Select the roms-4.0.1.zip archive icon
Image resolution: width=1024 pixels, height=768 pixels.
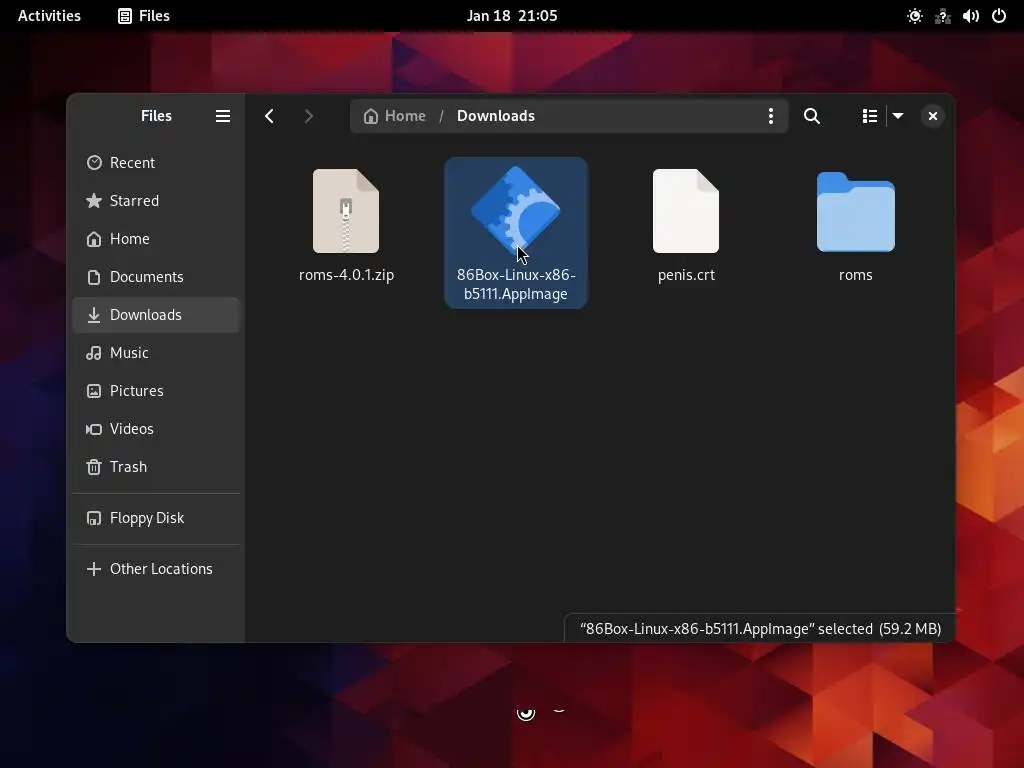tap(346, 211)
